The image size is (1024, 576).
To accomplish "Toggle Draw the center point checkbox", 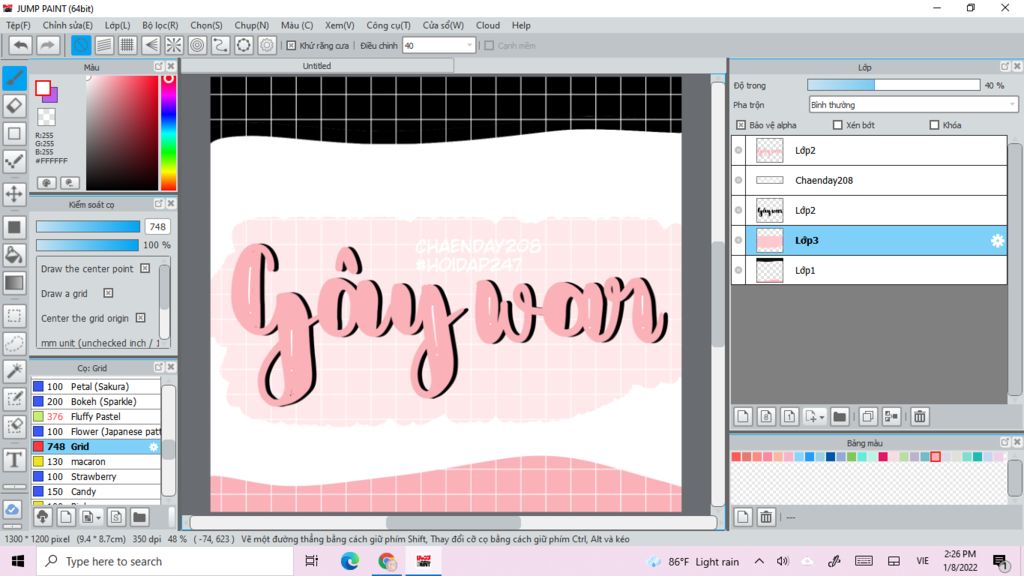I will point(145,268).
